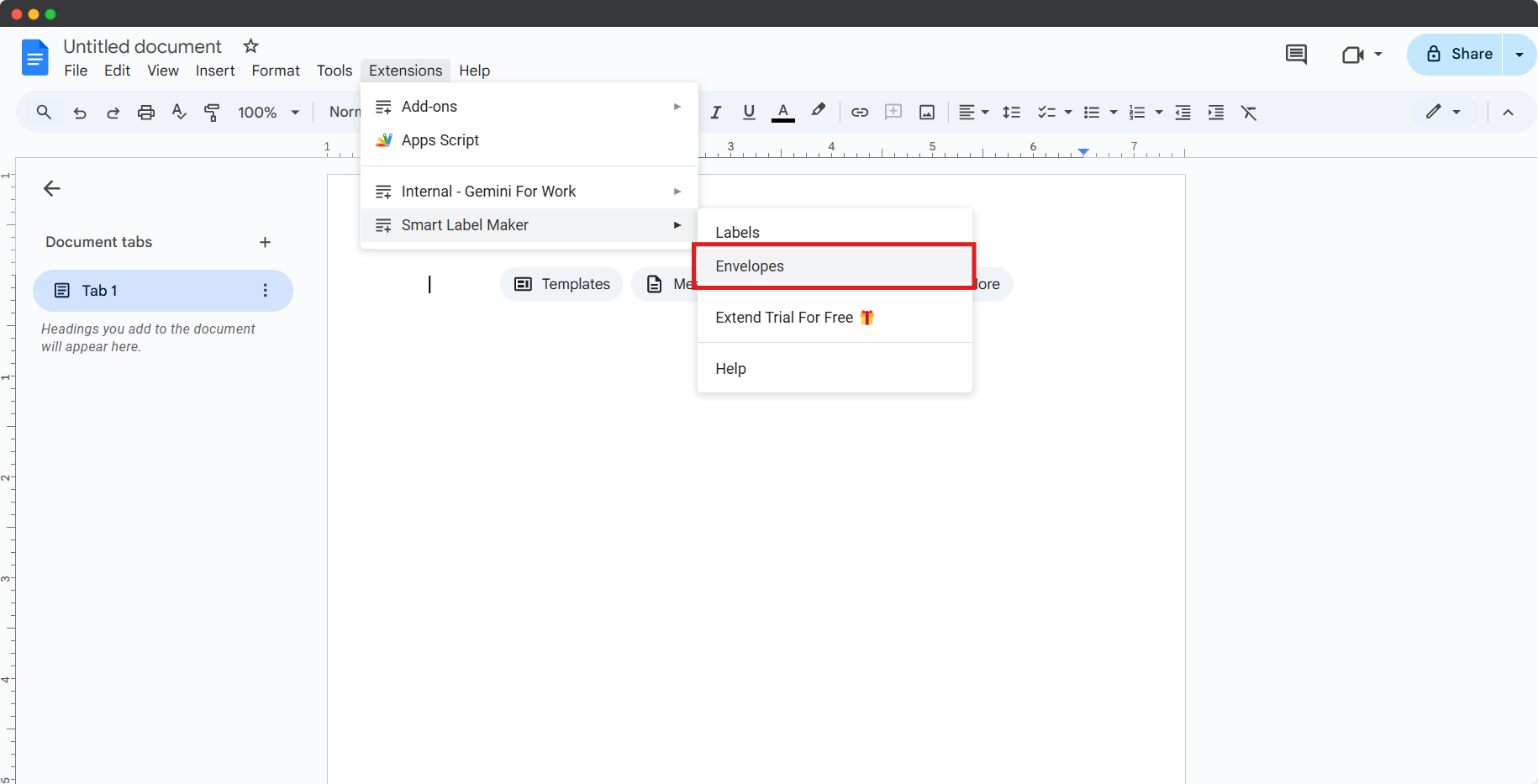
Task: Insert Templates chip
Action: click(x=561, y=284)
